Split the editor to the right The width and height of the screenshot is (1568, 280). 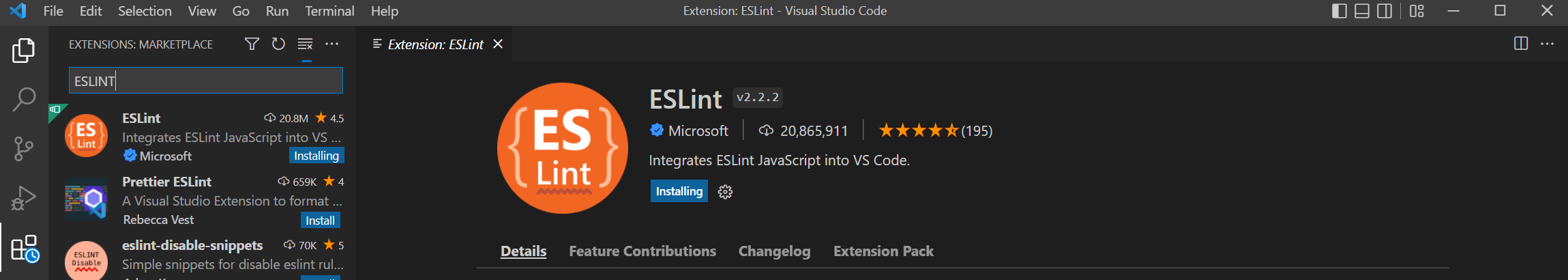tap(1521, 44)
